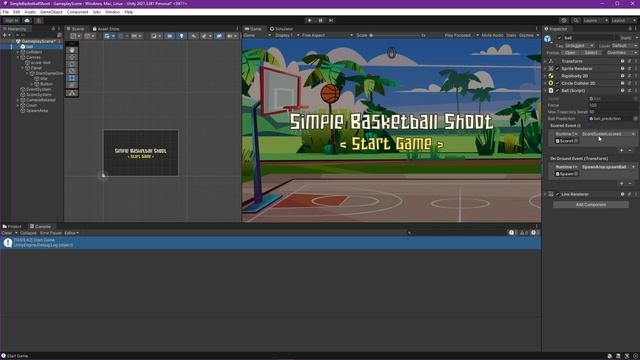This screenshot has width=640, height=360.
Task: Open the Tag dropdown in the Inspector
Action: [579, 46]
